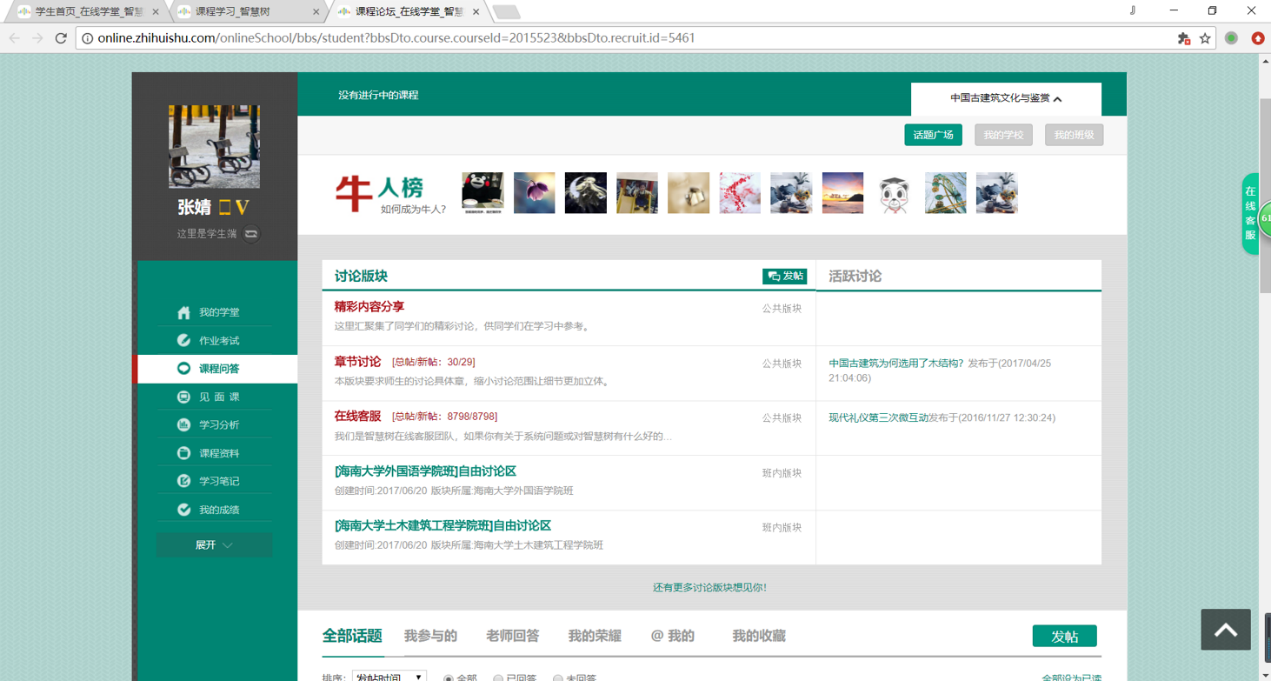1271x681 pixels.
Task: Switch to the 老师回答 tab
Action: click(x=513, y=636)
